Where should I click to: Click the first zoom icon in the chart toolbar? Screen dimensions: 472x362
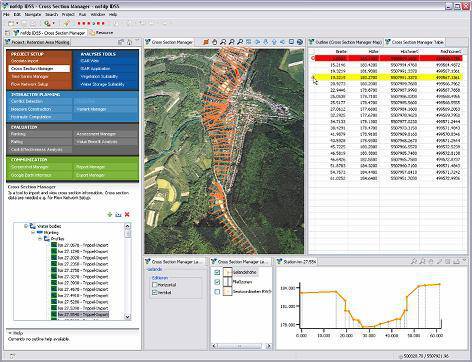(414, 262)
